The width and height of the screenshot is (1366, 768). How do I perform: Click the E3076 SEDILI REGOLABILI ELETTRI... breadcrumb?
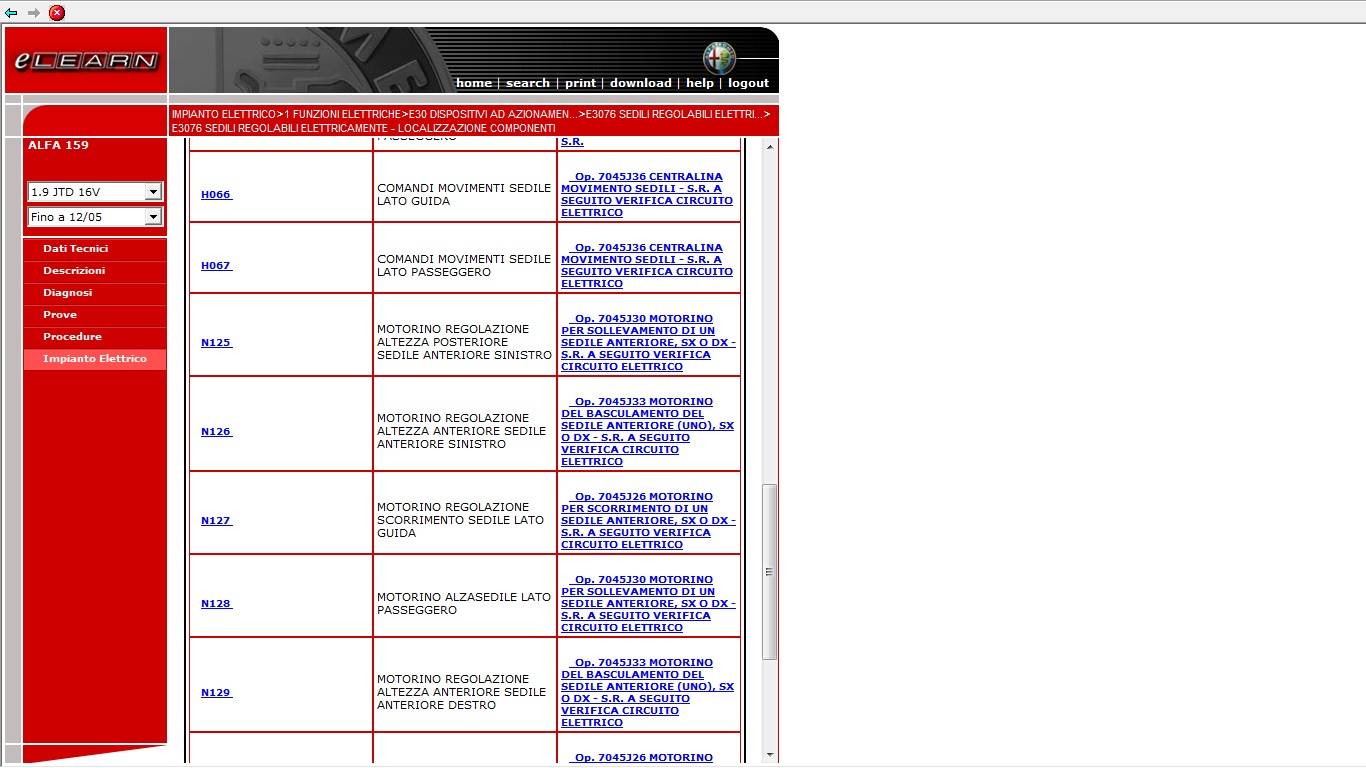click(x=674, y=115)
